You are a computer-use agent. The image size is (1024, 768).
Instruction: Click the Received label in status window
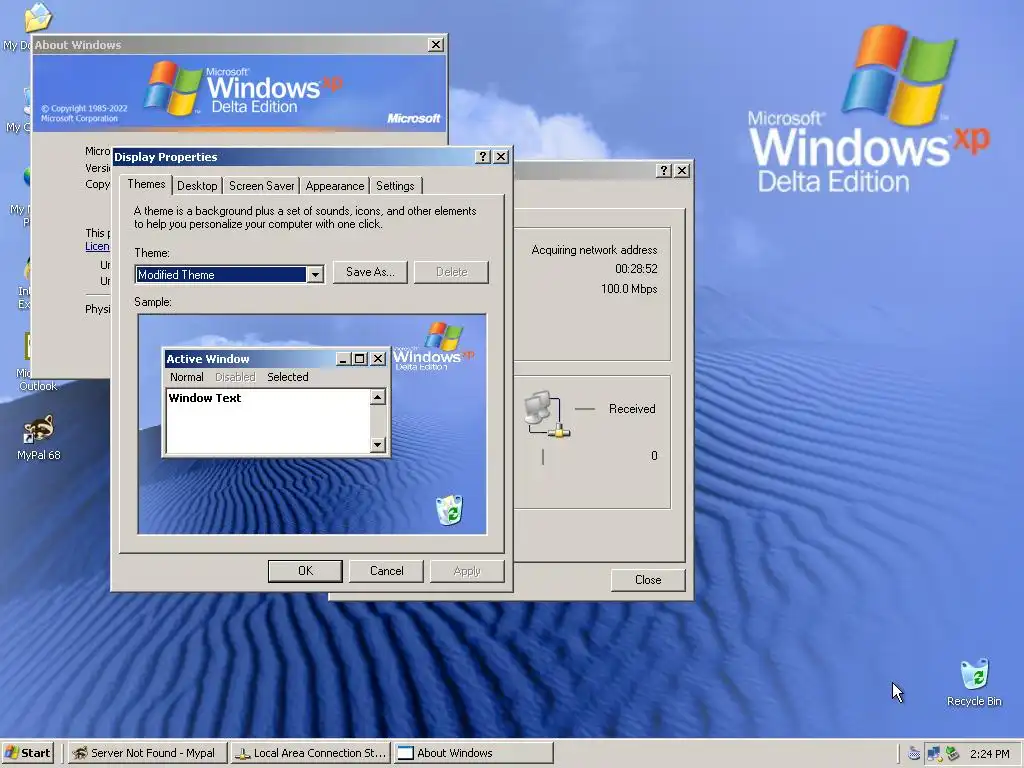coord(632,409)
